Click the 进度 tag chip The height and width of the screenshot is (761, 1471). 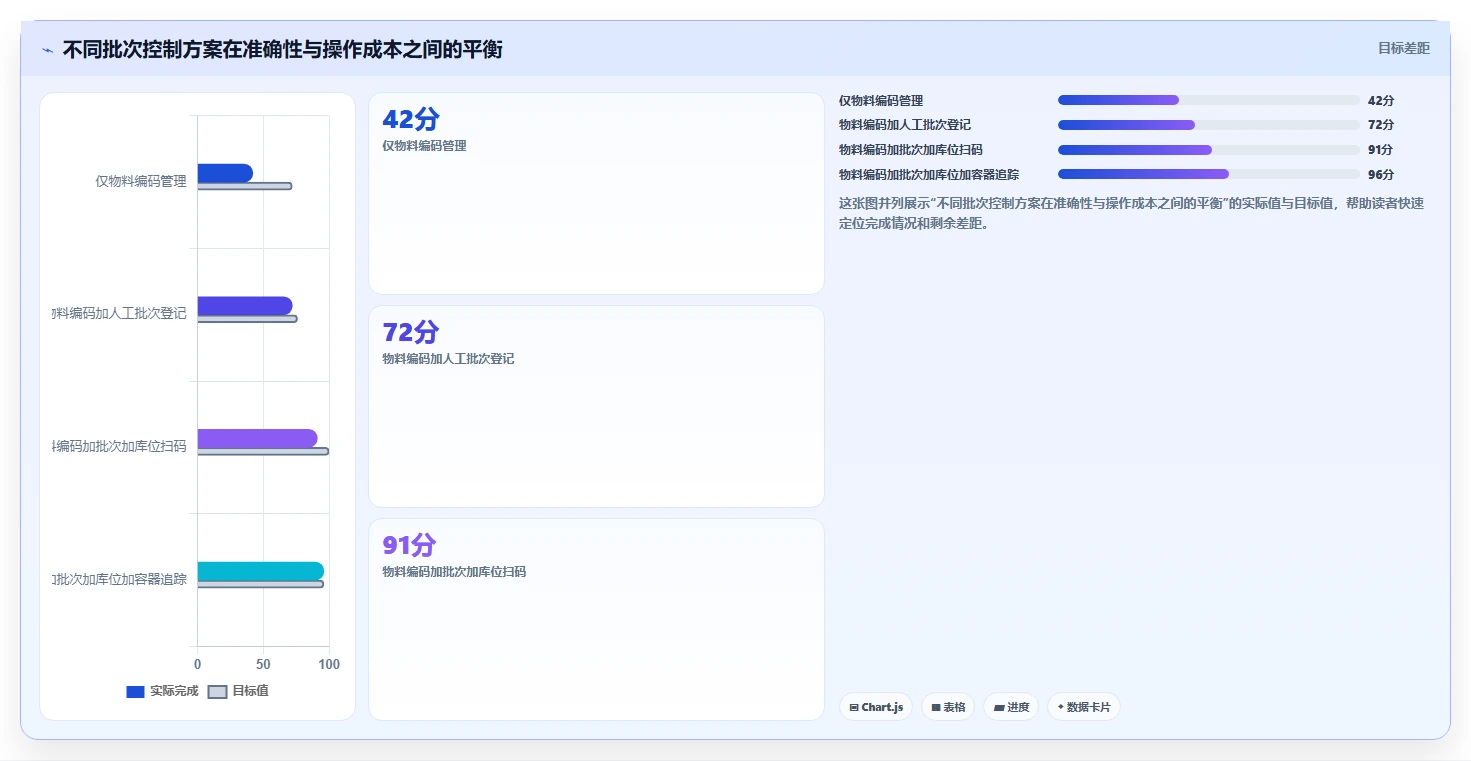[1011, 707]
